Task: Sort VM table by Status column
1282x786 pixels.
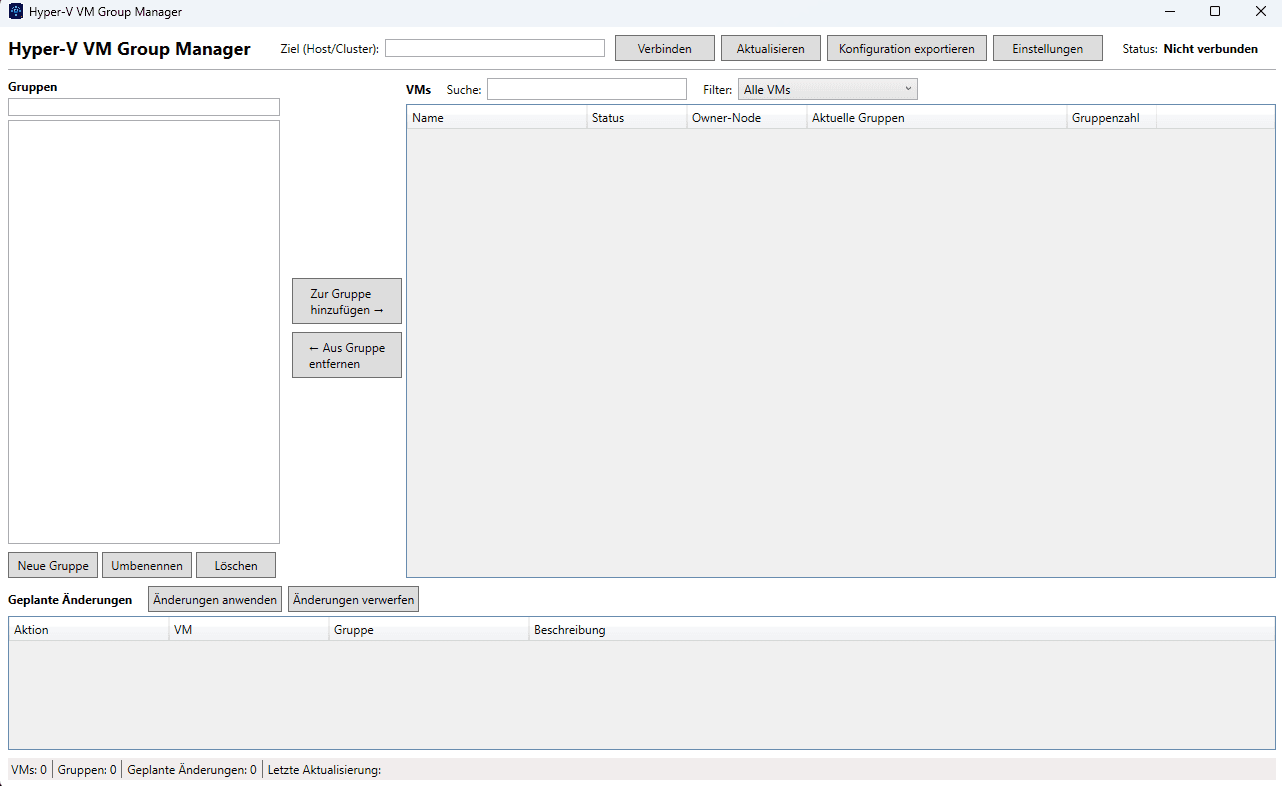Action: click(637, 118)
